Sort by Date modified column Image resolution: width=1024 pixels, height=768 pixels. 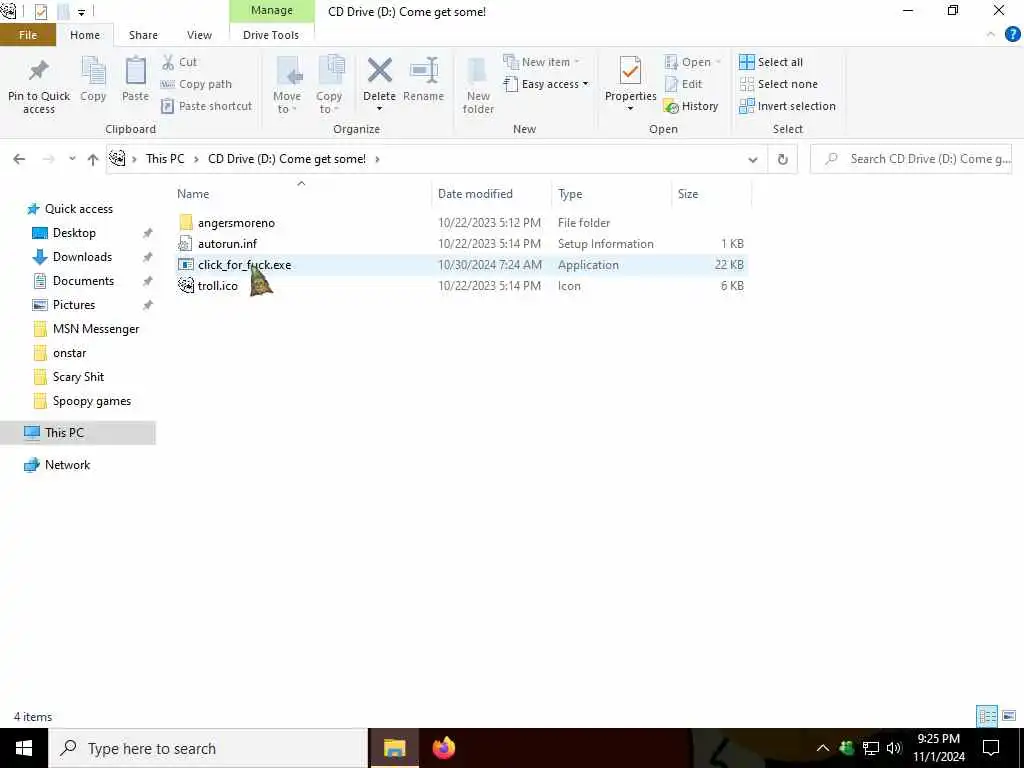475,194
